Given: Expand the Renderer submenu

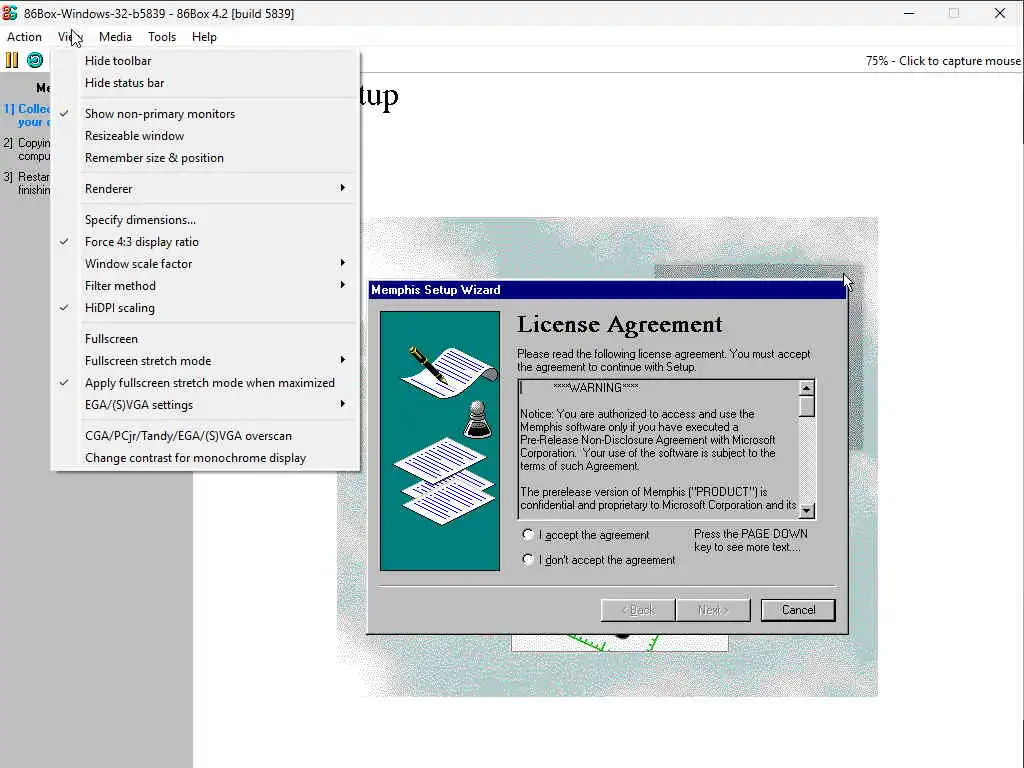Looking at the screenshot, I should 205,189.
